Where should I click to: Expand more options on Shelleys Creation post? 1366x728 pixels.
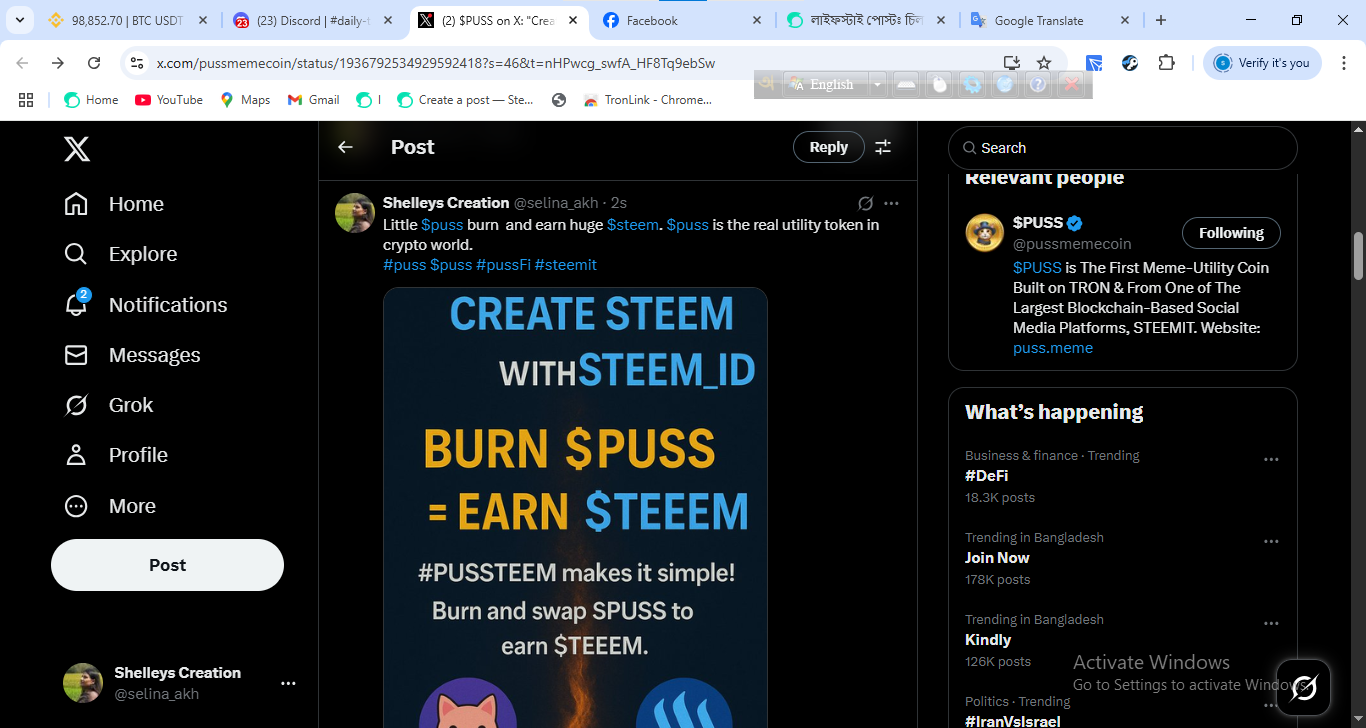click(x=891, y=203)
